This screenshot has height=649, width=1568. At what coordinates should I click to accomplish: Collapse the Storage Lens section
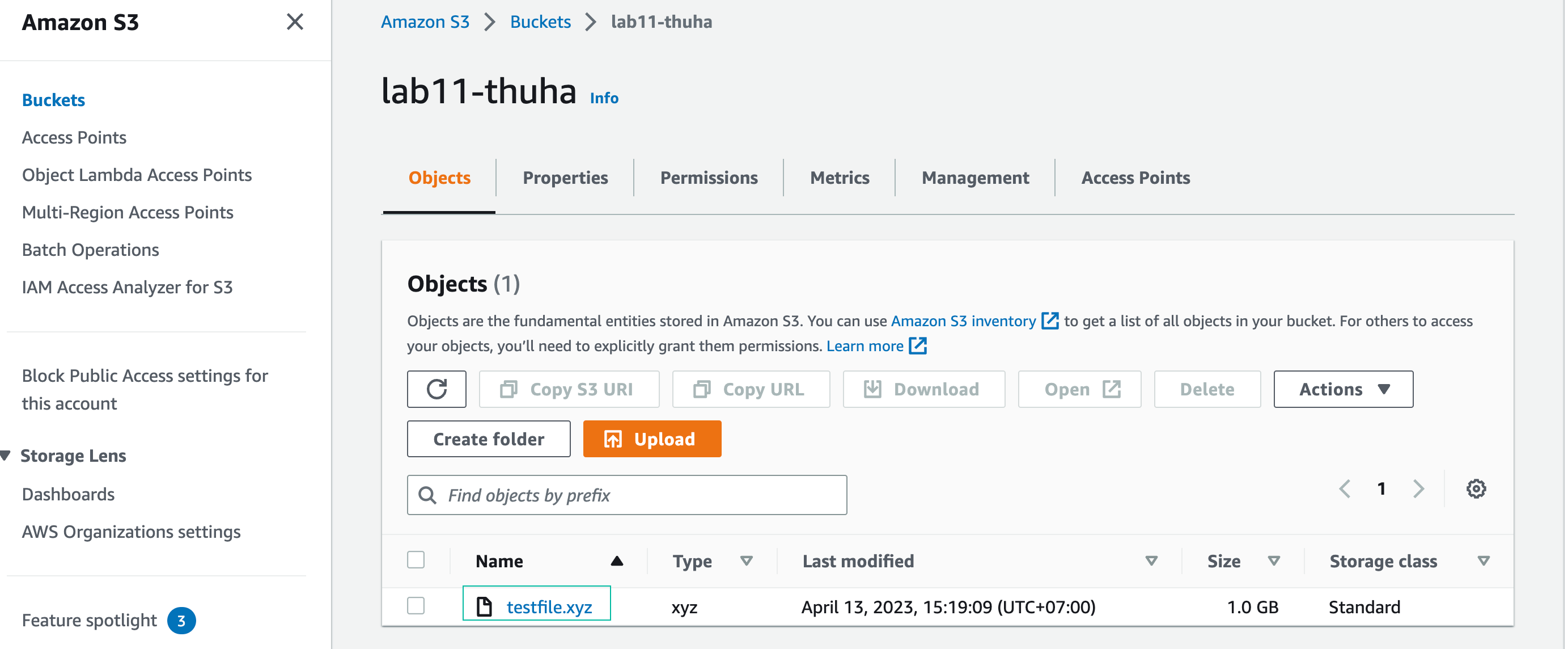6,455
